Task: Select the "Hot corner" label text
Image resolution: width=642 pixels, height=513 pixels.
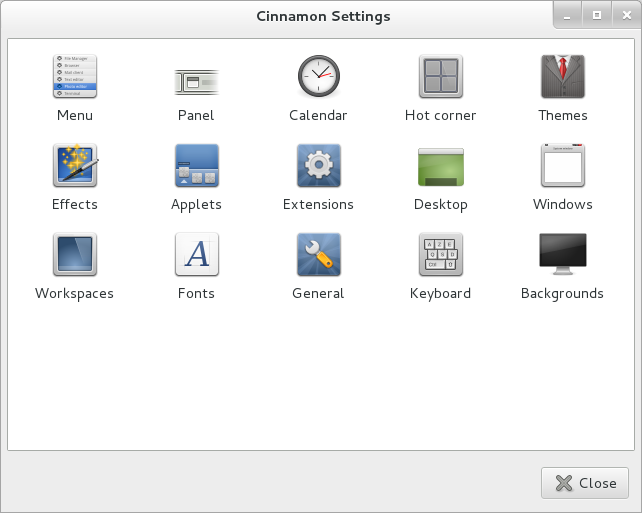Action: pos(441,115)
